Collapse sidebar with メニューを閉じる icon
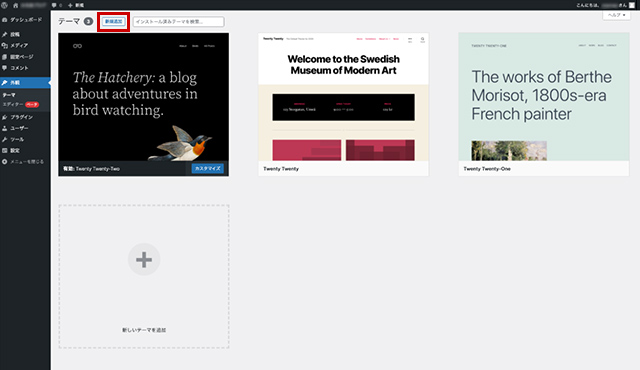 [x=4, y=162]
